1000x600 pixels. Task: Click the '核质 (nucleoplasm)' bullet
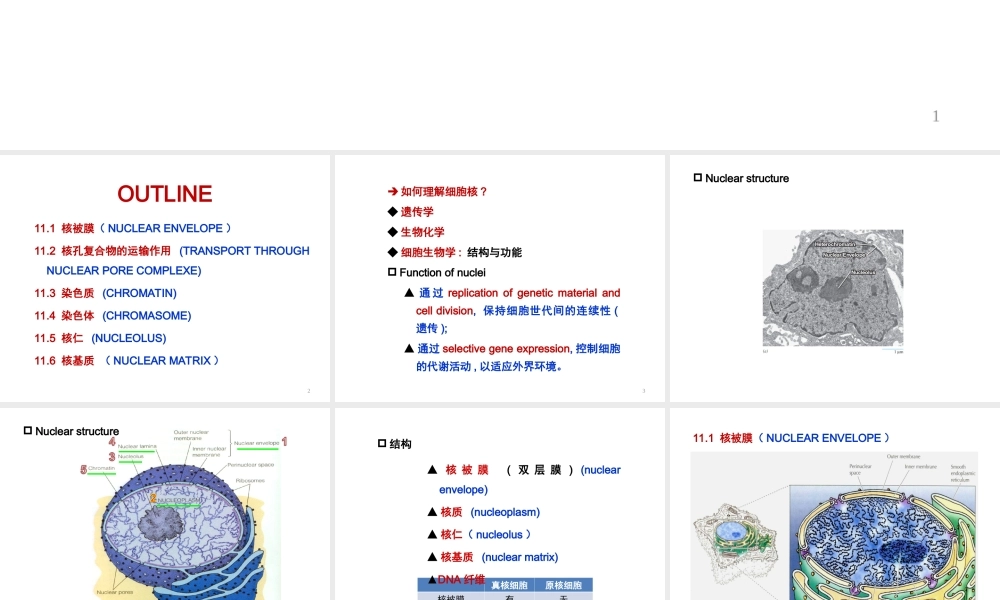coord(483,512)
